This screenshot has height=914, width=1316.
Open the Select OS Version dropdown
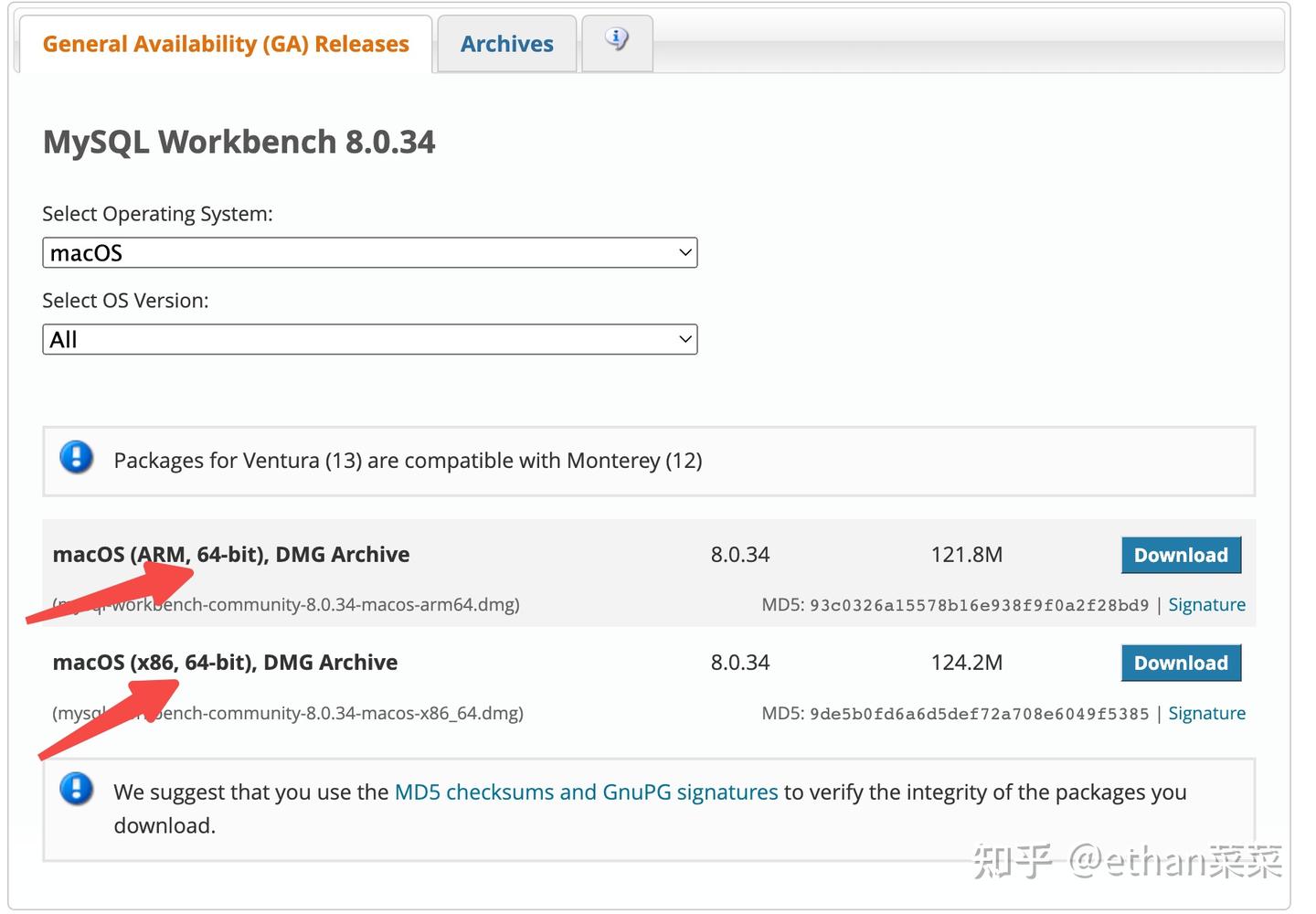point(369,339)
